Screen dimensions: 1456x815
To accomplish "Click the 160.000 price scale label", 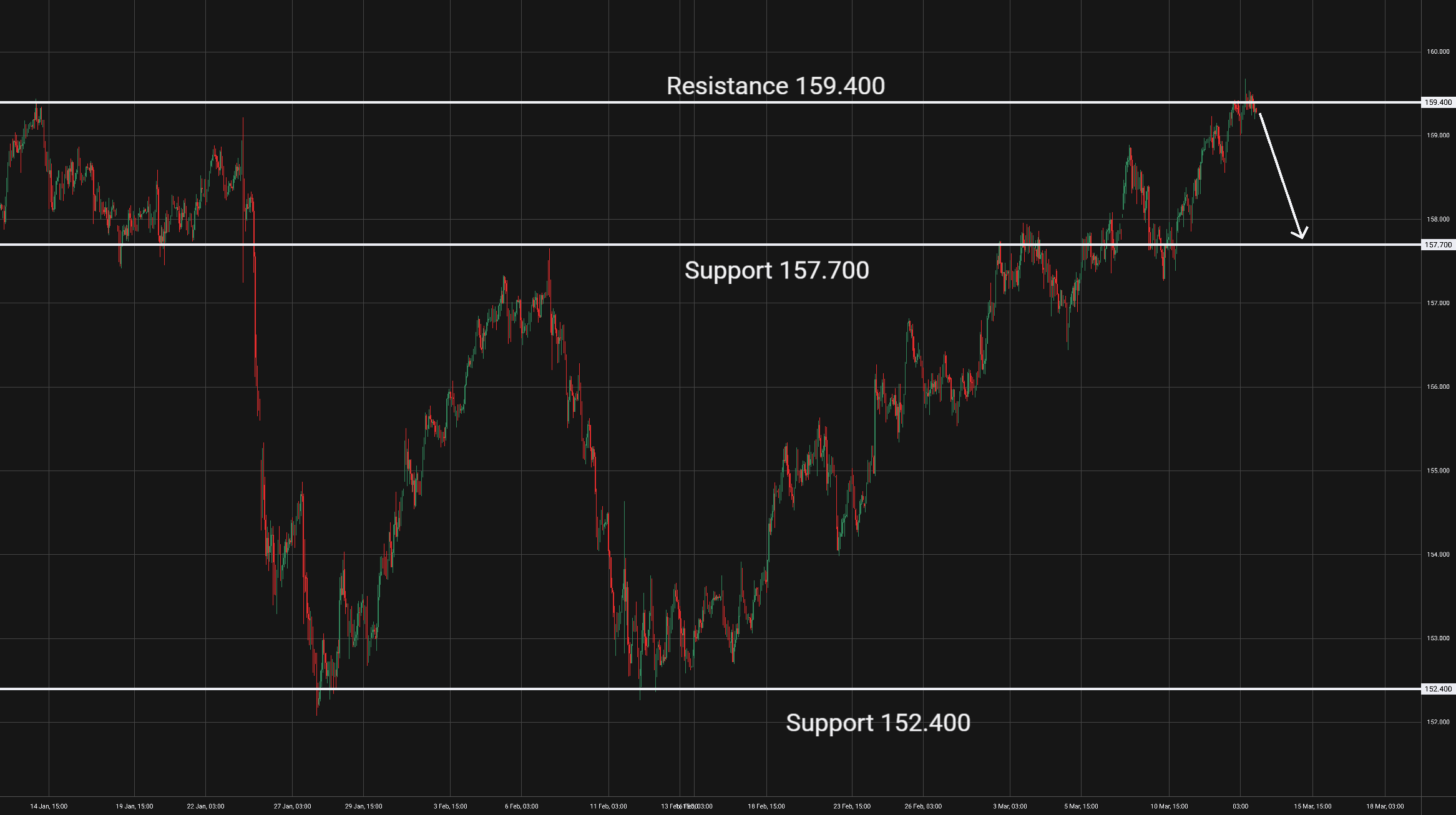I will coord(1438,52).
